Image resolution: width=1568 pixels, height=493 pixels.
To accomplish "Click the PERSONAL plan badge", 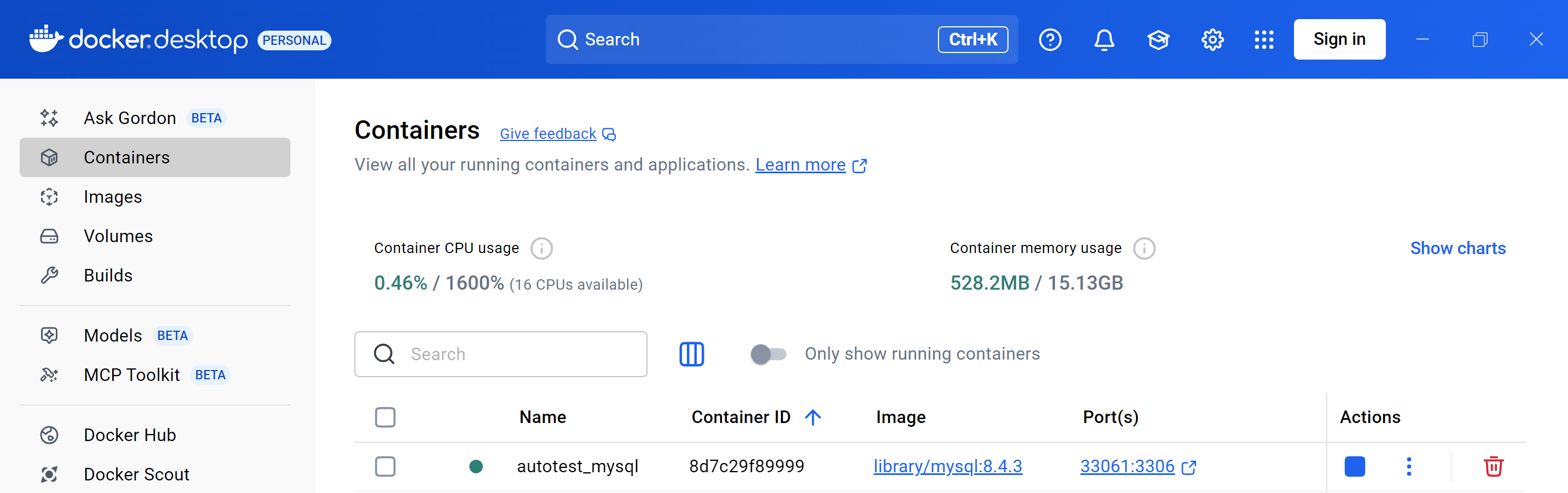I will click(295, 40).
